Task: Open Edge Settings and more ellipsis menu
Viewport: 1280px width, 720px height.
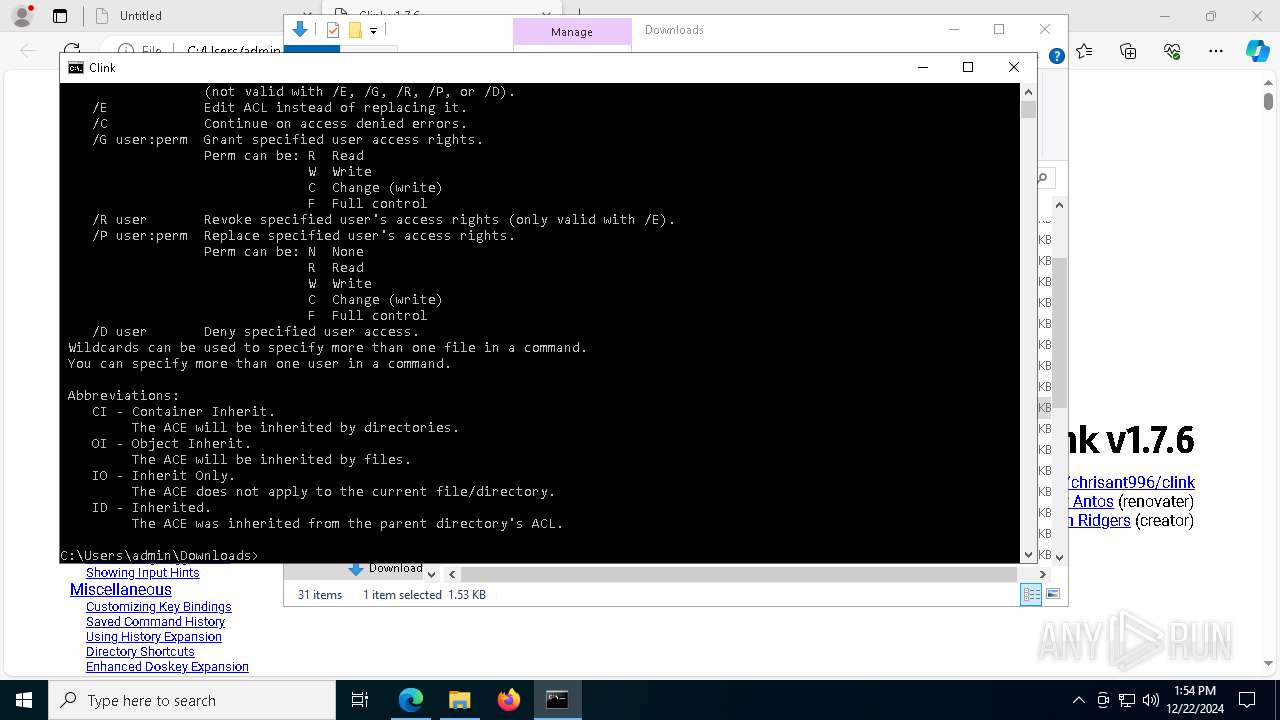Action: [x=1216, y=51]
